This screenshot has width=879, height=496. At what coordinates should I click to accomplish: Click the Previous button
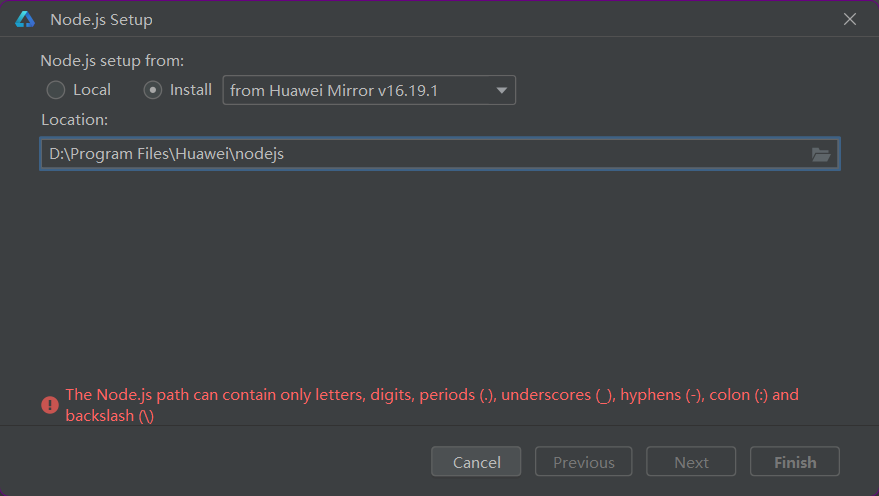[584, 462]
